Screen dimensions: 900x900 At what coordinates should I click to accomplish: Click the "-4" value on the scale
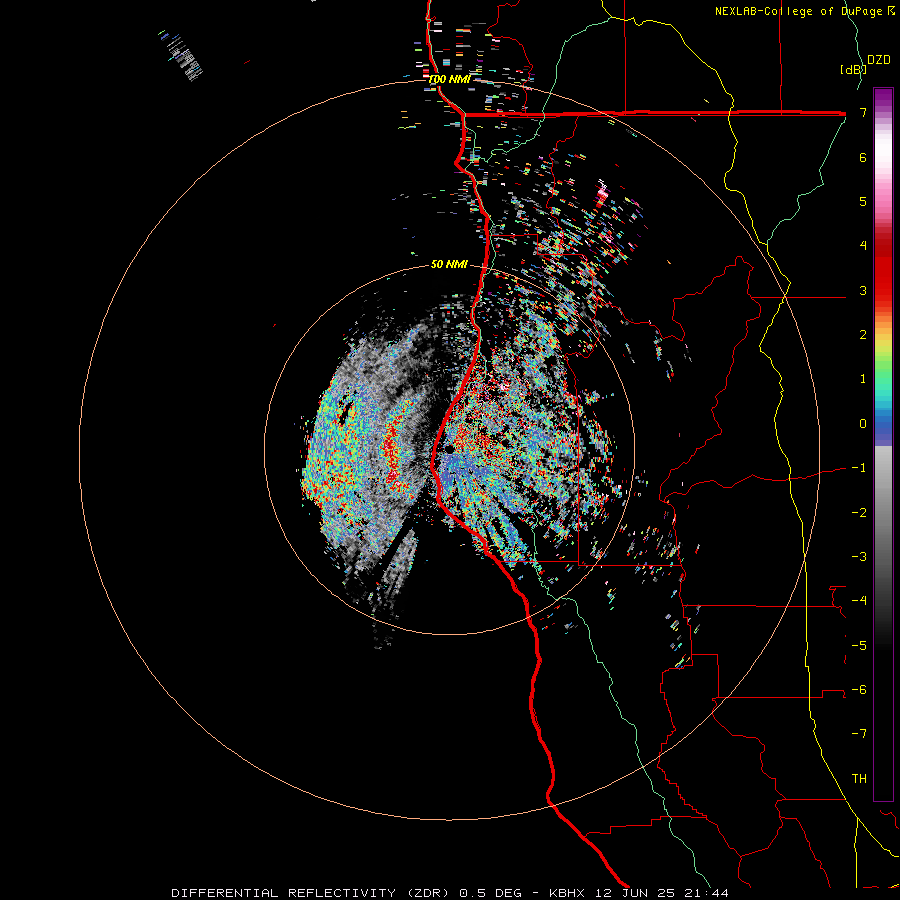click(x=859, y=600)
